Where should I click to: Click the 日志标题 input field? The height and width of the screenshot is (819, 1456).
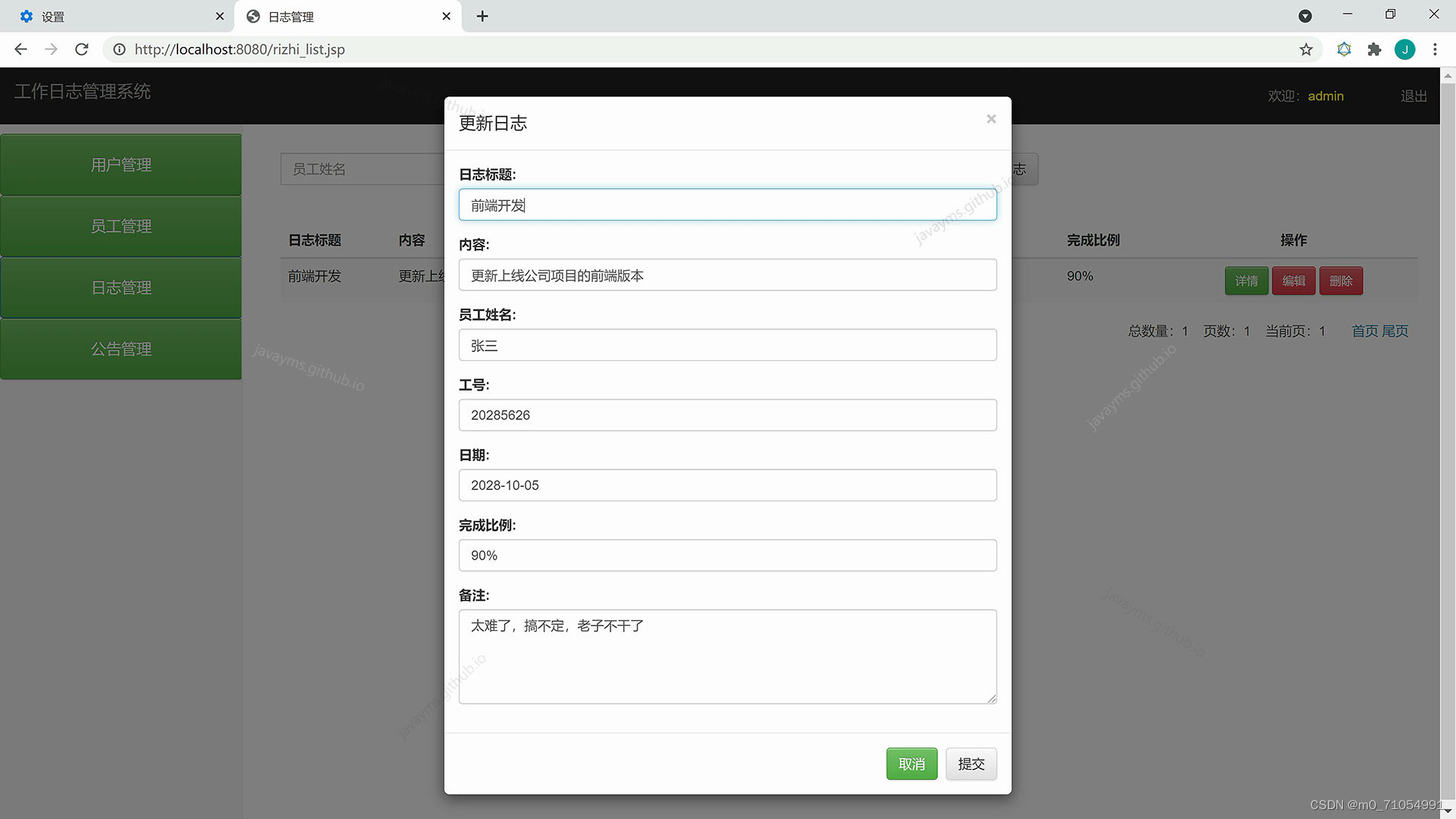tap(727, 205)
